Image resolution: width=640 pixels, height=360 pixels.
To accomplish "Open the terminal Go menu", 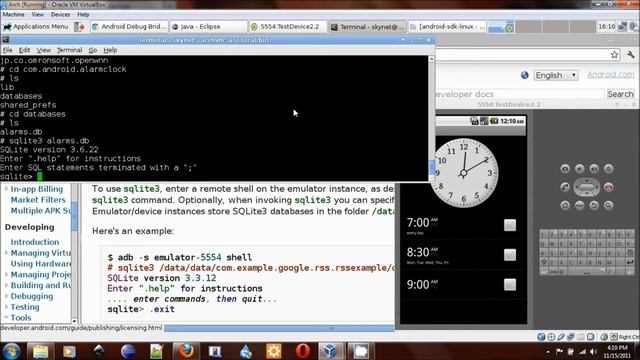I will (x=93, y=50).
